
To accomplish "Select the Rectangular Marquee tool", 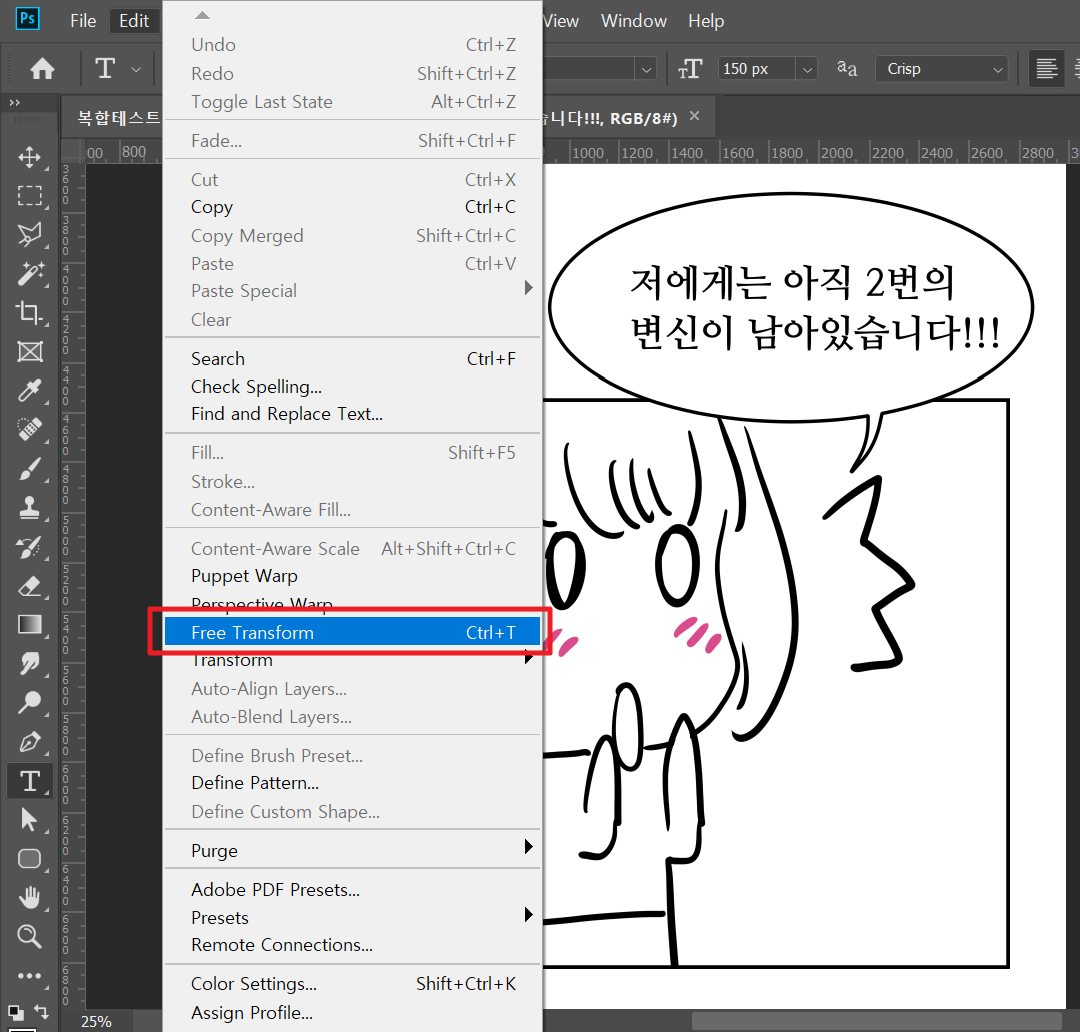I will point(30,196).
